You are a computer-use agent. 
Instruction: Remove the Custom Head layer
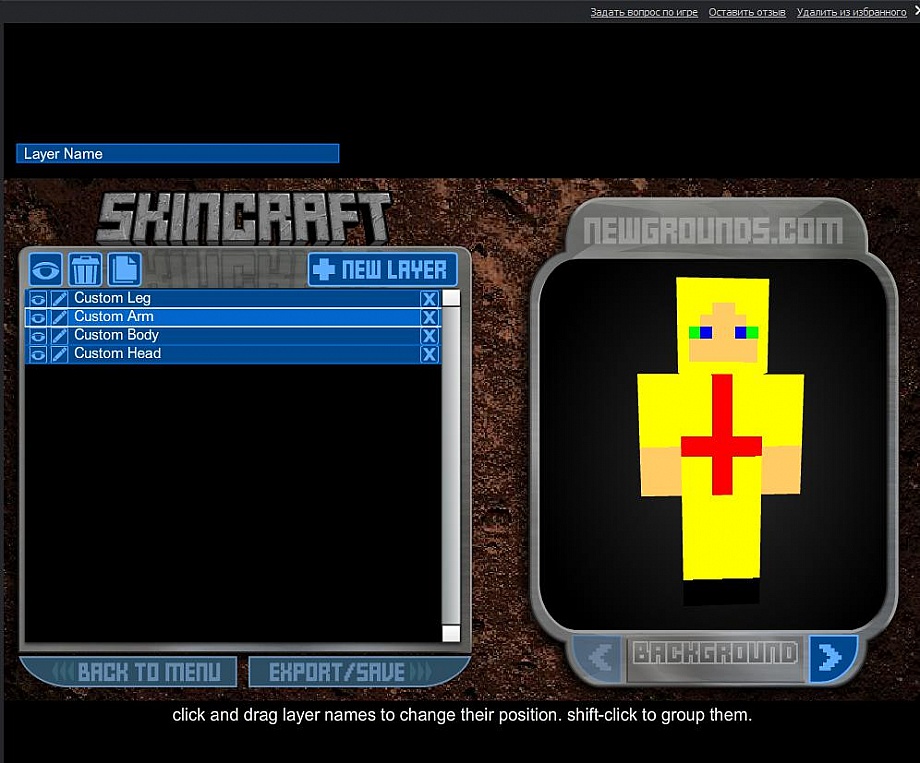[429, 354]
